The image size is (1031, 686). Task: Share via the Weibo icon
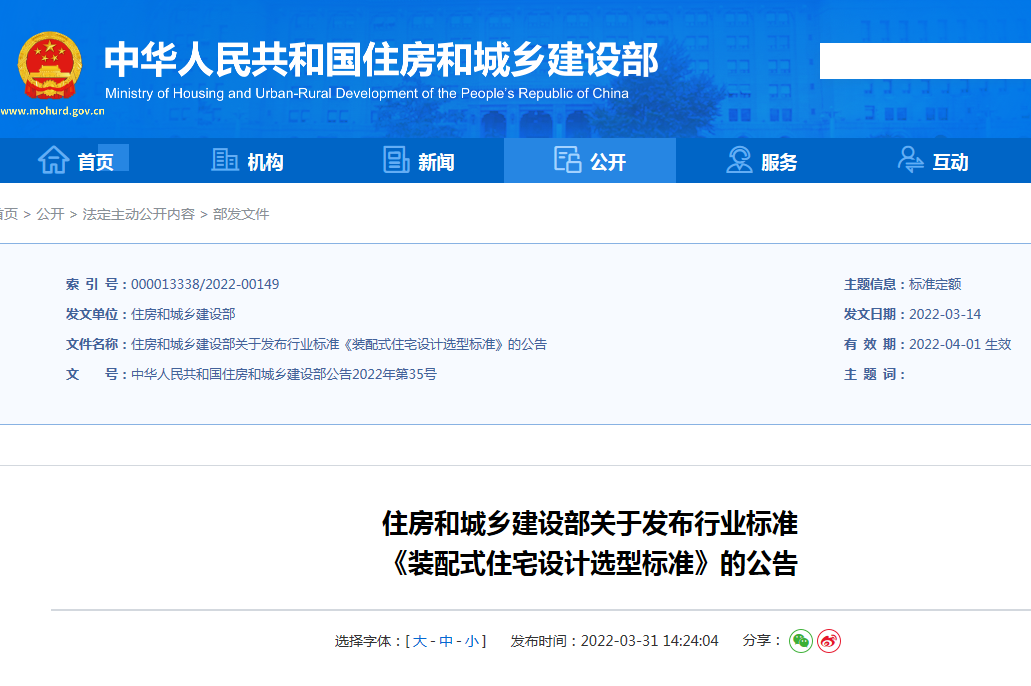pyautogui.click(x=829, y=641)
